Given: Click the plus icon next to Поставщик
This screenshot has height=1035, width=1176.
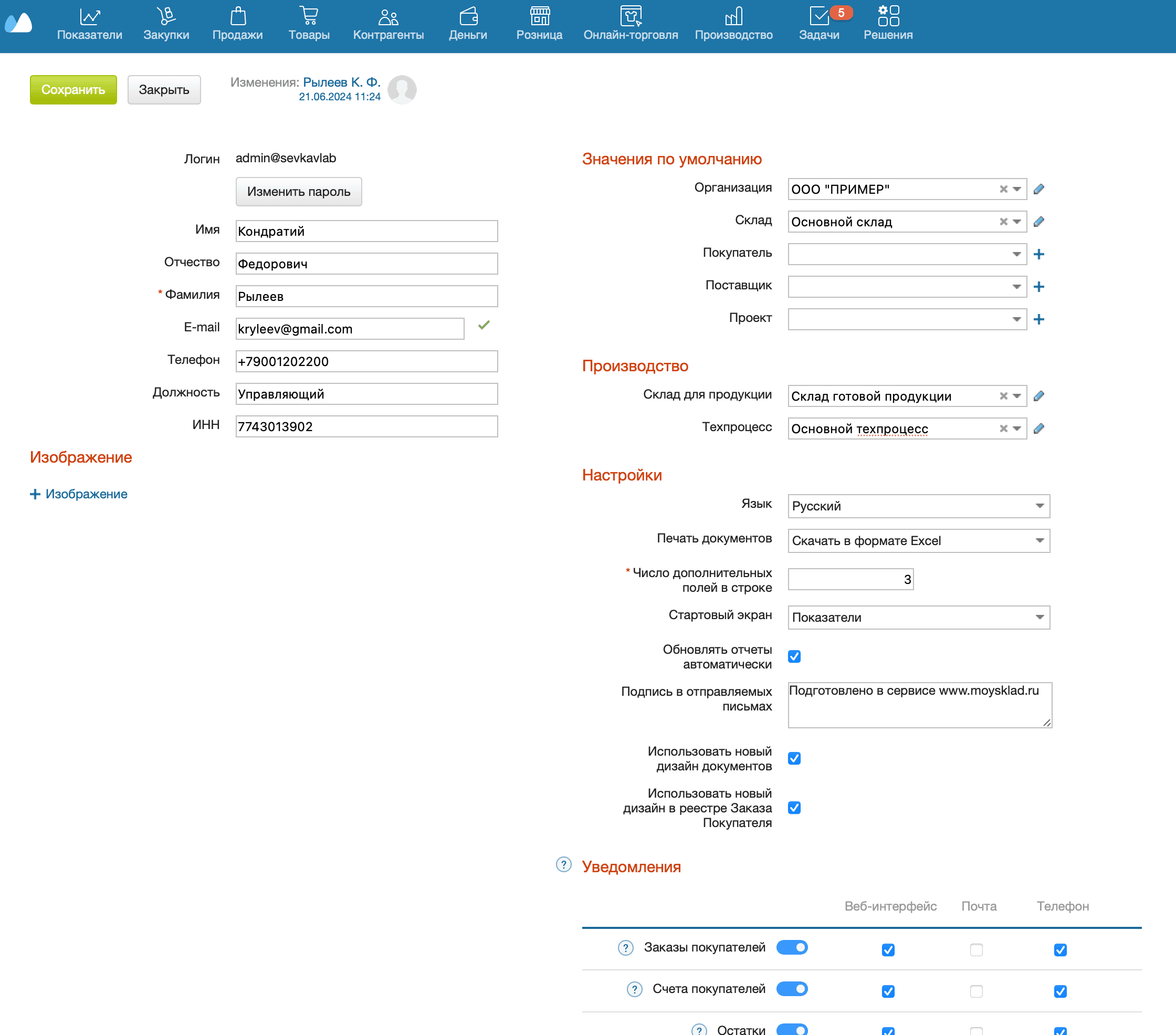Looking at the screenshot, I should click(1038, 287).
